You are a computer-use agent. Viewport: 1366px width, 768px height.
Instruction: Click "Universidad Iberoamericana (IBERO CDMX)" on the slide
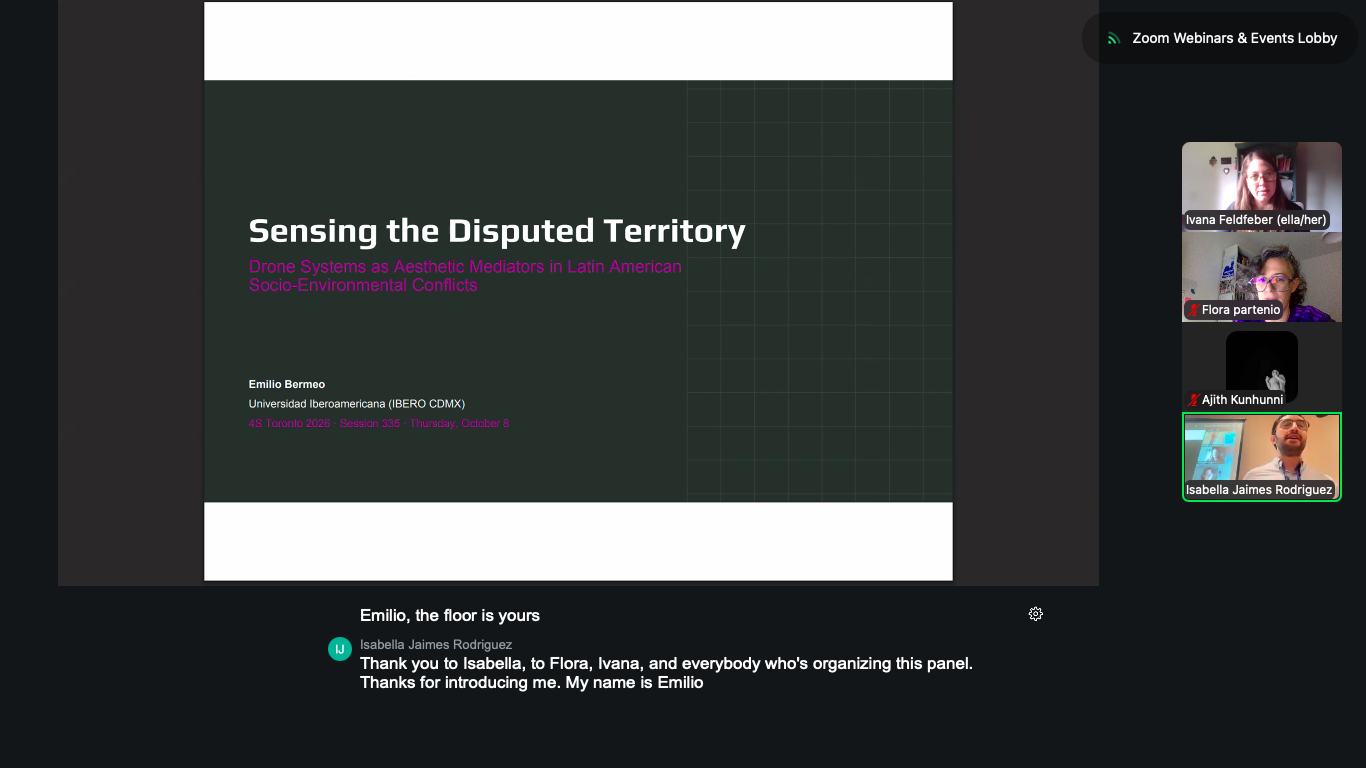(x=357, y=404)
